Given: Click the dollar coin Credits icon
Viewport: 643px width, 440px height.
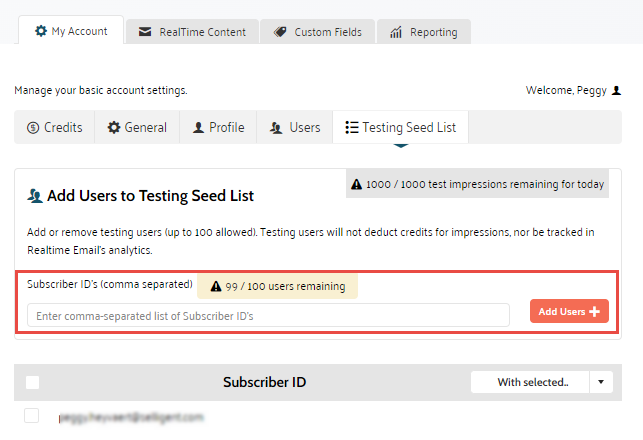Looking at the screenshot, I should [33, 128].
